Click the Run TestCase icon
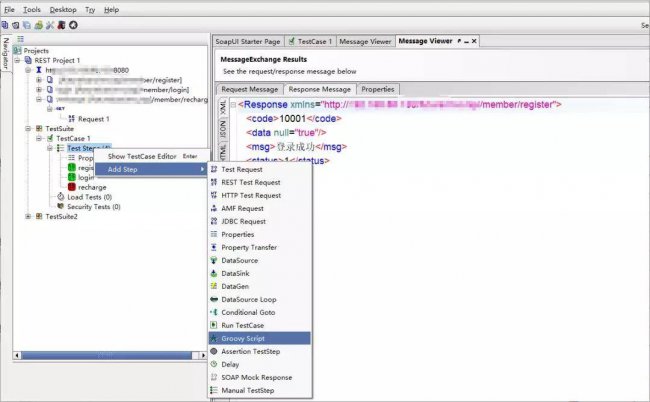The height and width of the screenshot is (402, 650). [214, 325]
